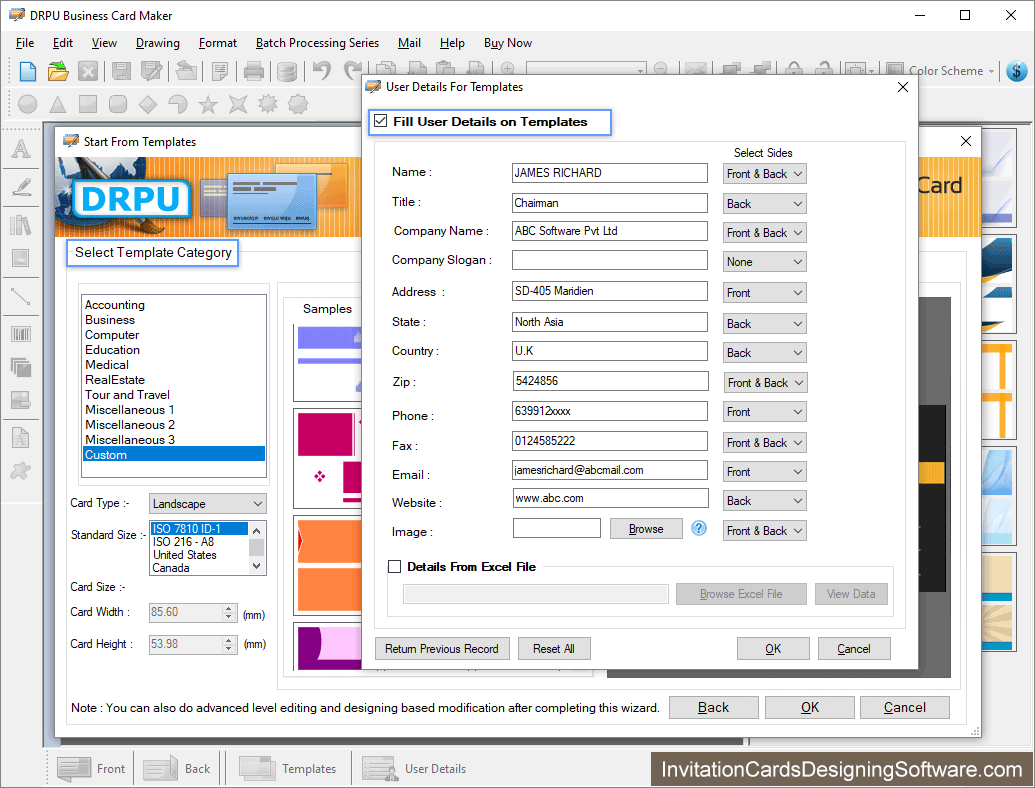Click the Save disk toolbar icon
This screenshot has height=788, width=1035.
121,71
